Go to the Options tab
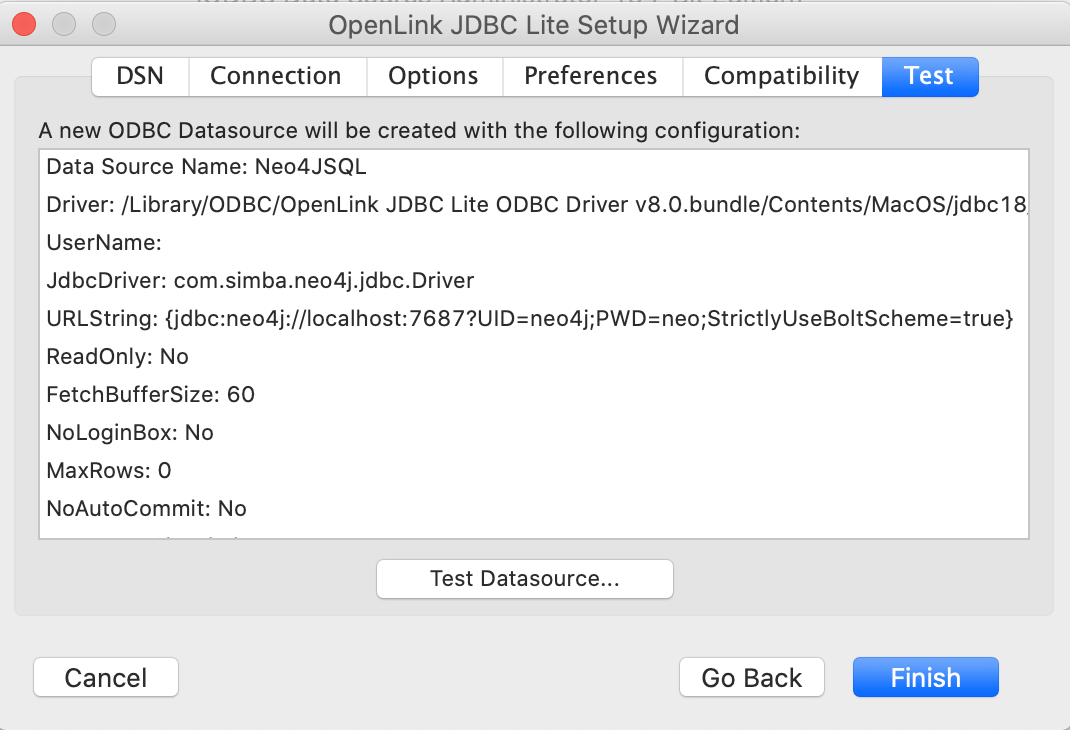The height and width of the screenshot is (730, 1070). [433, 76]
